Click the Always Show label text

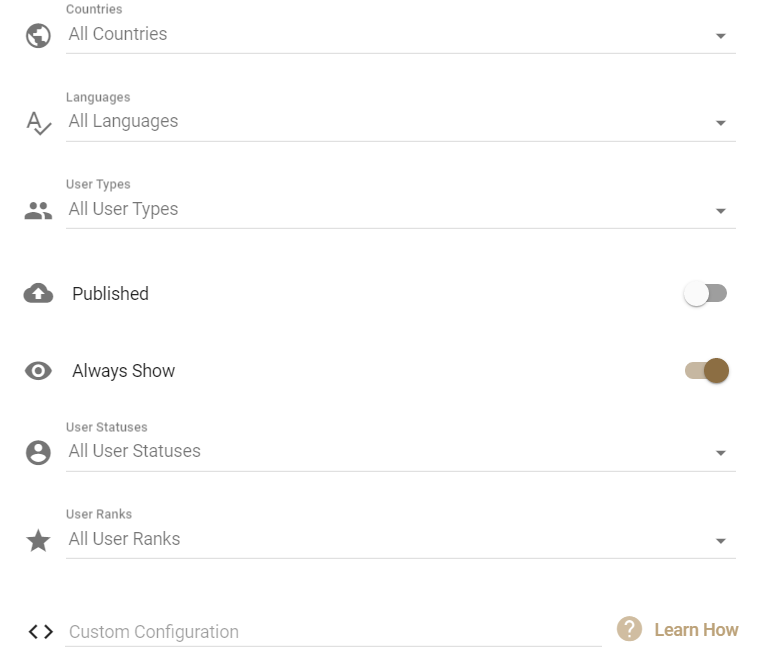[123, 371]
